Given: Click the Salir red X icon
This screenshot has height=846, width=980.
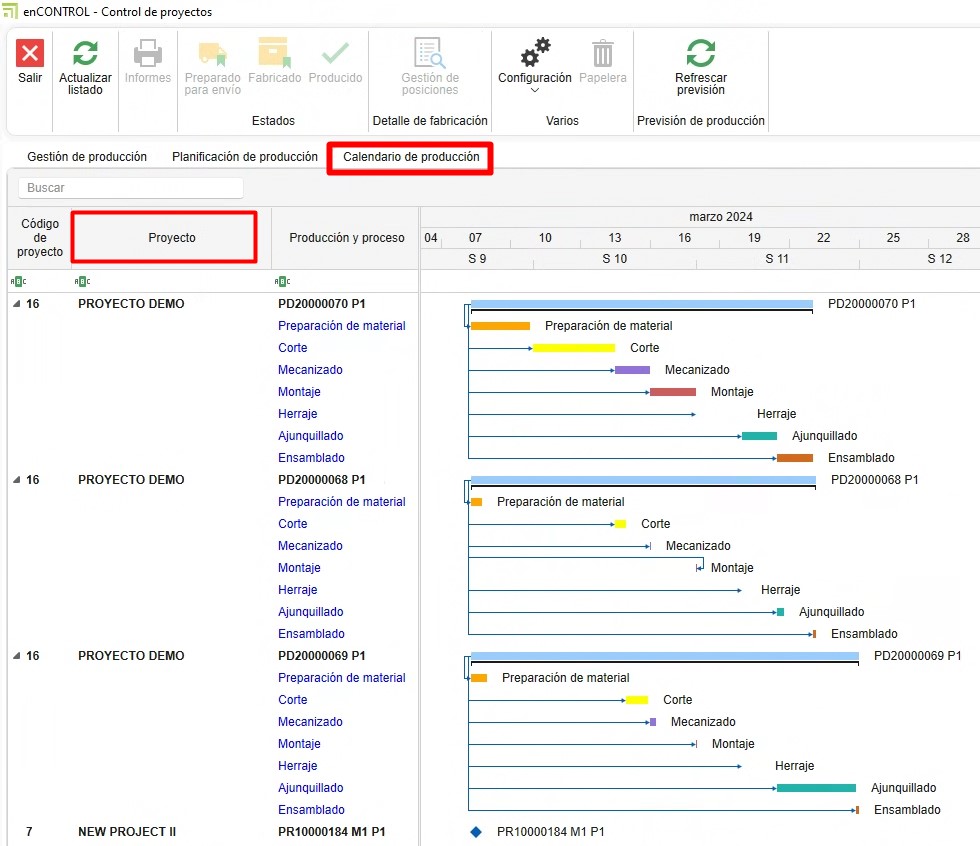Looking at the screenshot, I should 30,53.
